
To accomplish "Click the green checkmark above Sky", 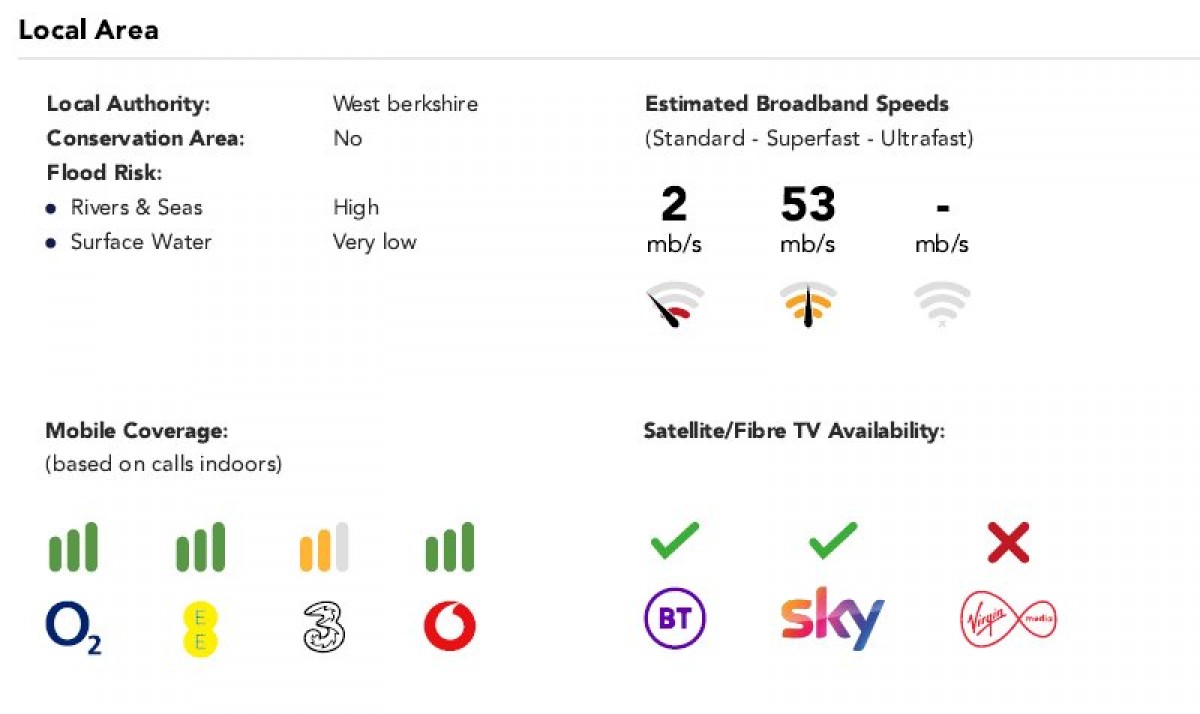I will click(833, 541).
